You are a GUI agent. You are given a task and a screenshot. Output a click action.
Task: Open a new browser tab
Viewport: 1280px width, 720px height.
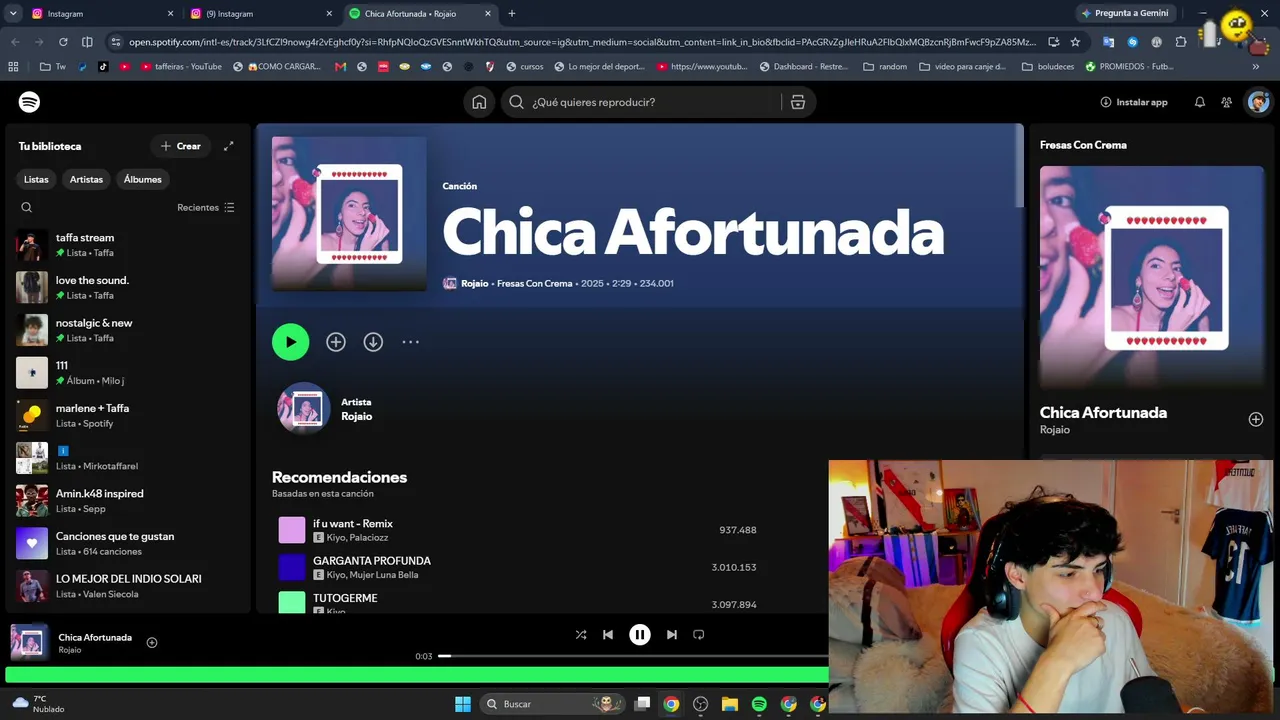coord(512,14)
